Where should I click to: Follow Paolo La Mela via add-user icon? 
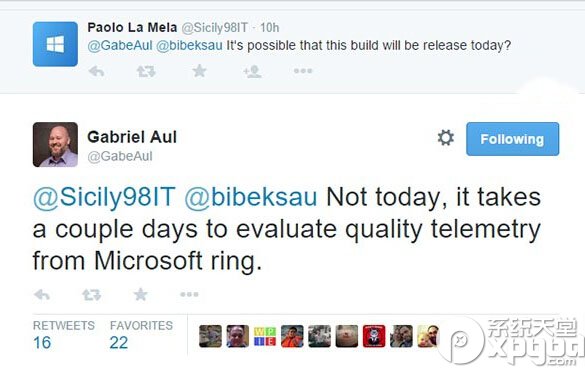coord(252,71)
